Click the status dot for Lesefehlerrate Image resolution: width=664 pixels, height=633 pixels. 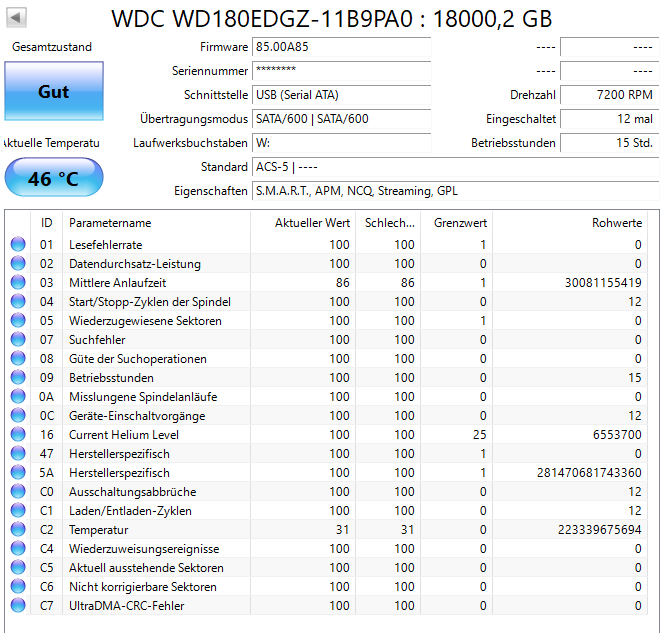tap(18, 244)
